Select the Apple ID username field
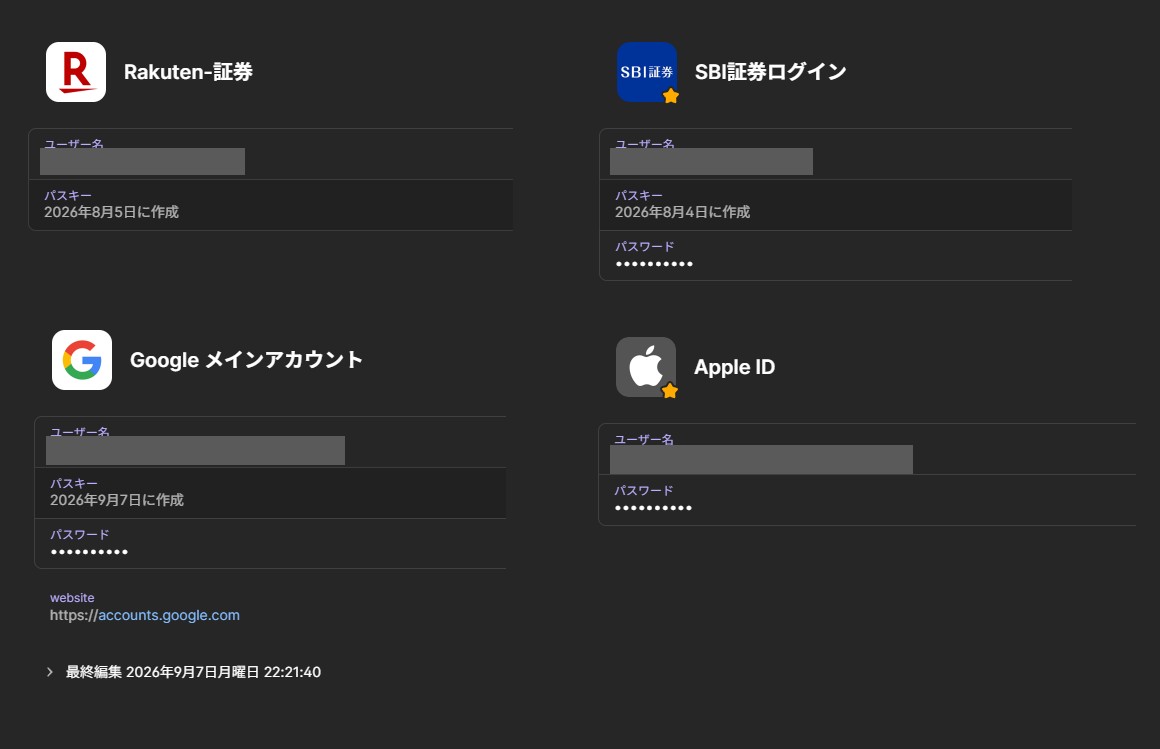 [867, 449]
